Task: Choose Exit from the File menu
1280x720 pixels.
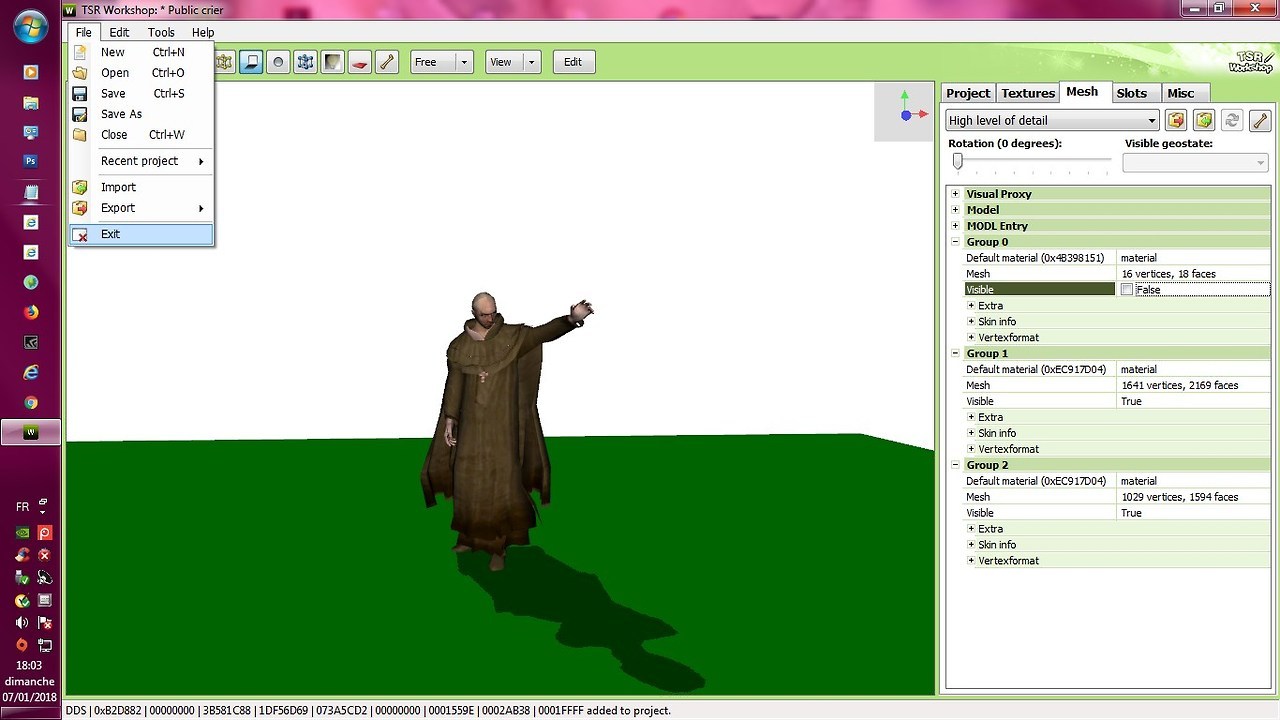Action: pos(110,234)
